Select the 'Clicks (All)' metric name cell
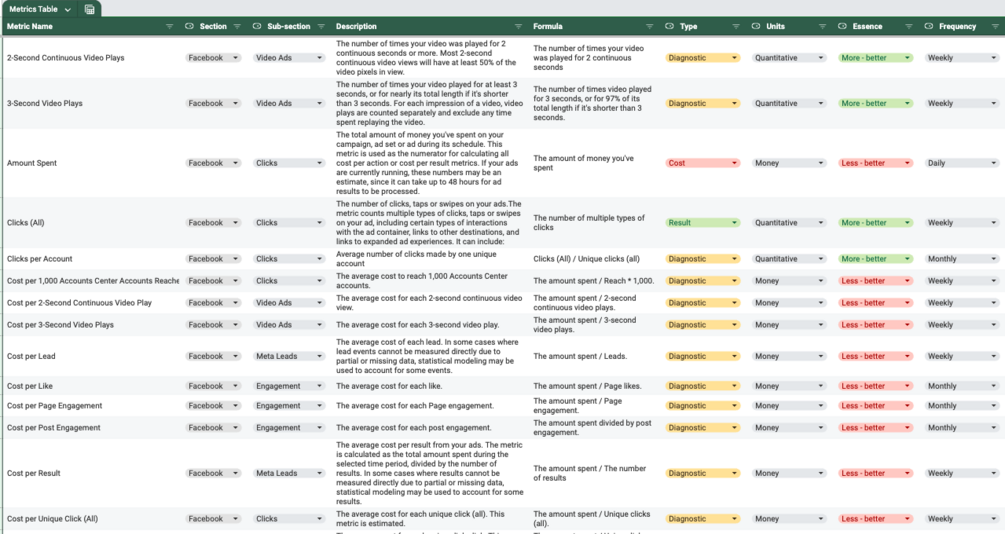 coord(92,222)
